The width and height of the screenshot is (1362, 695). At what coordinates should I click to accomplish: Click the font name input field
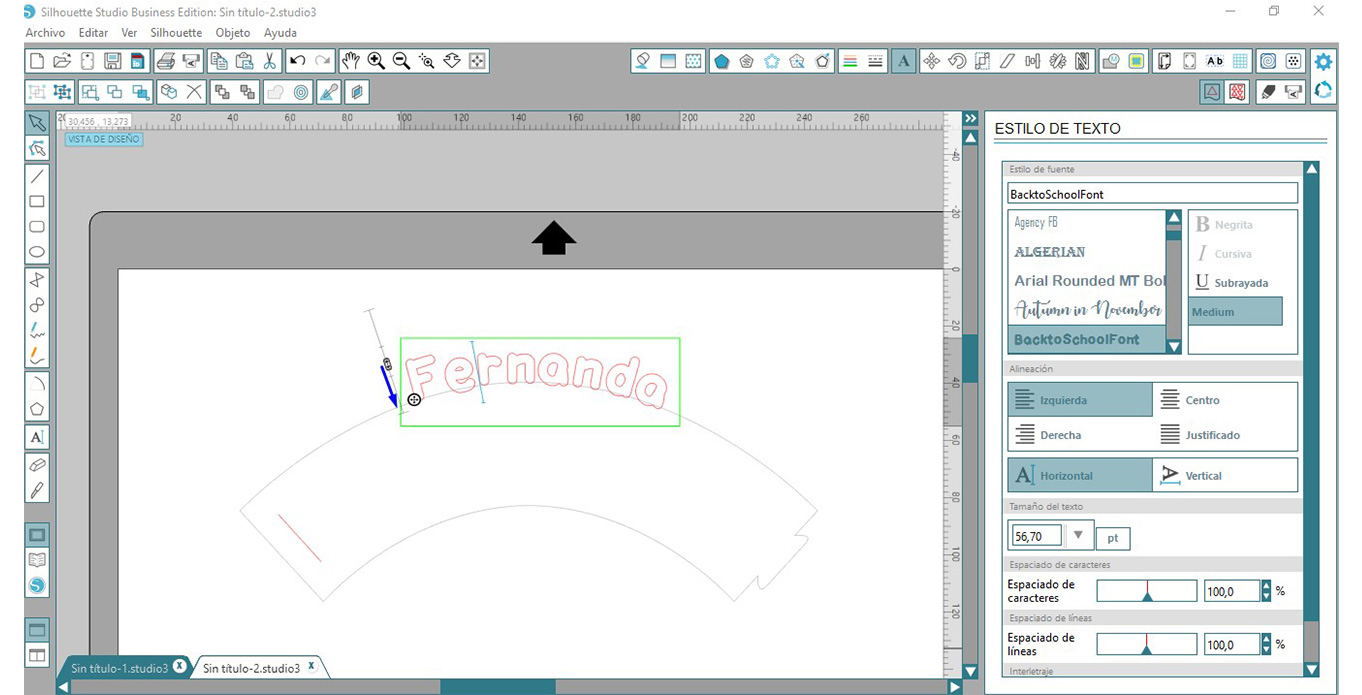[x=1152, y=194]
